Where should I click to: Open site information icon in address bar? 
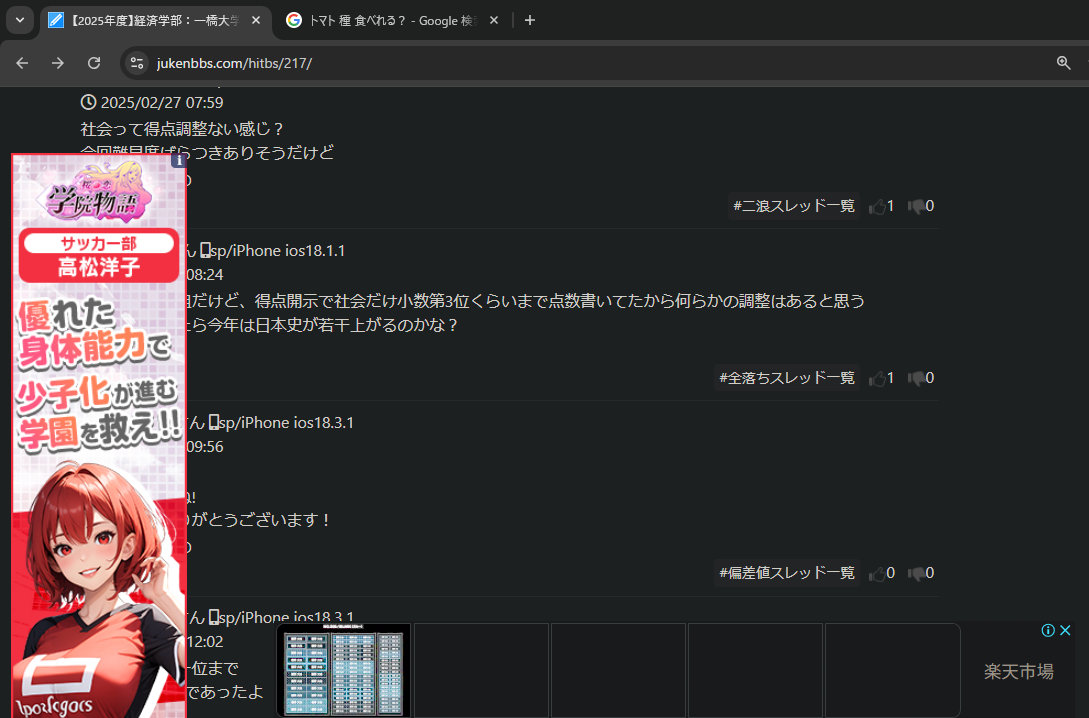(137, 63)
